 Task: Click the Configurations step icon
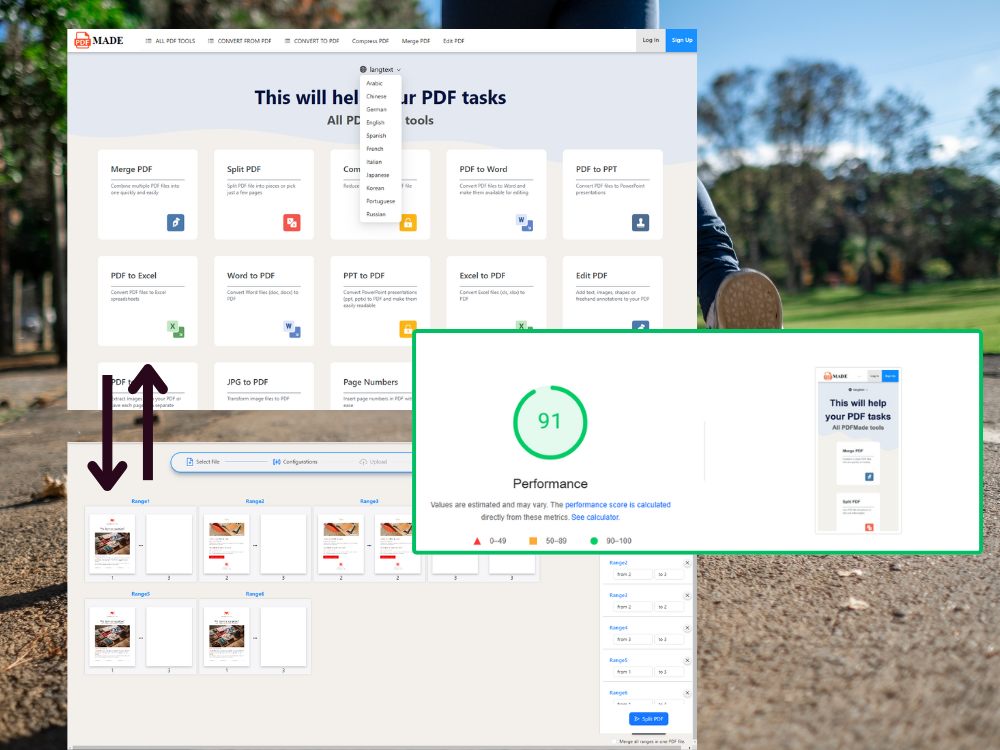tap(276, 462)
